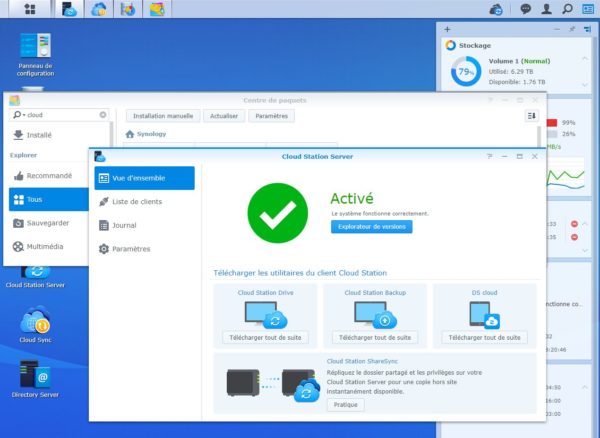Open Panneau de configuration desktop icon
600x438 pixels.
pyautogui.click(x=35, y=55)
